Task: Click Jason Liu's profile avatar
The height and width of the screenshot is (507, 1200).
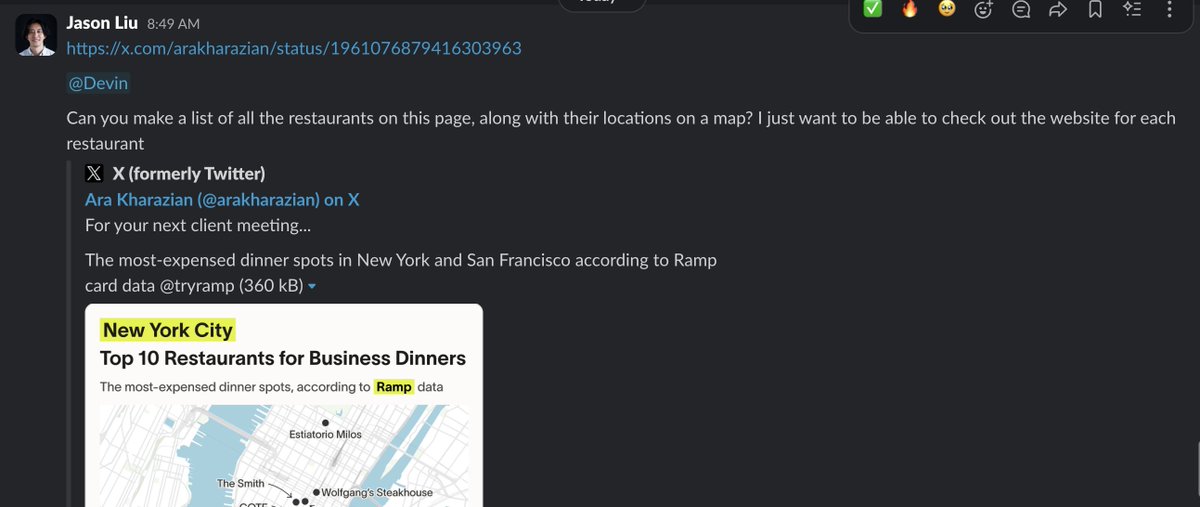Action: [x=34, y=36]
